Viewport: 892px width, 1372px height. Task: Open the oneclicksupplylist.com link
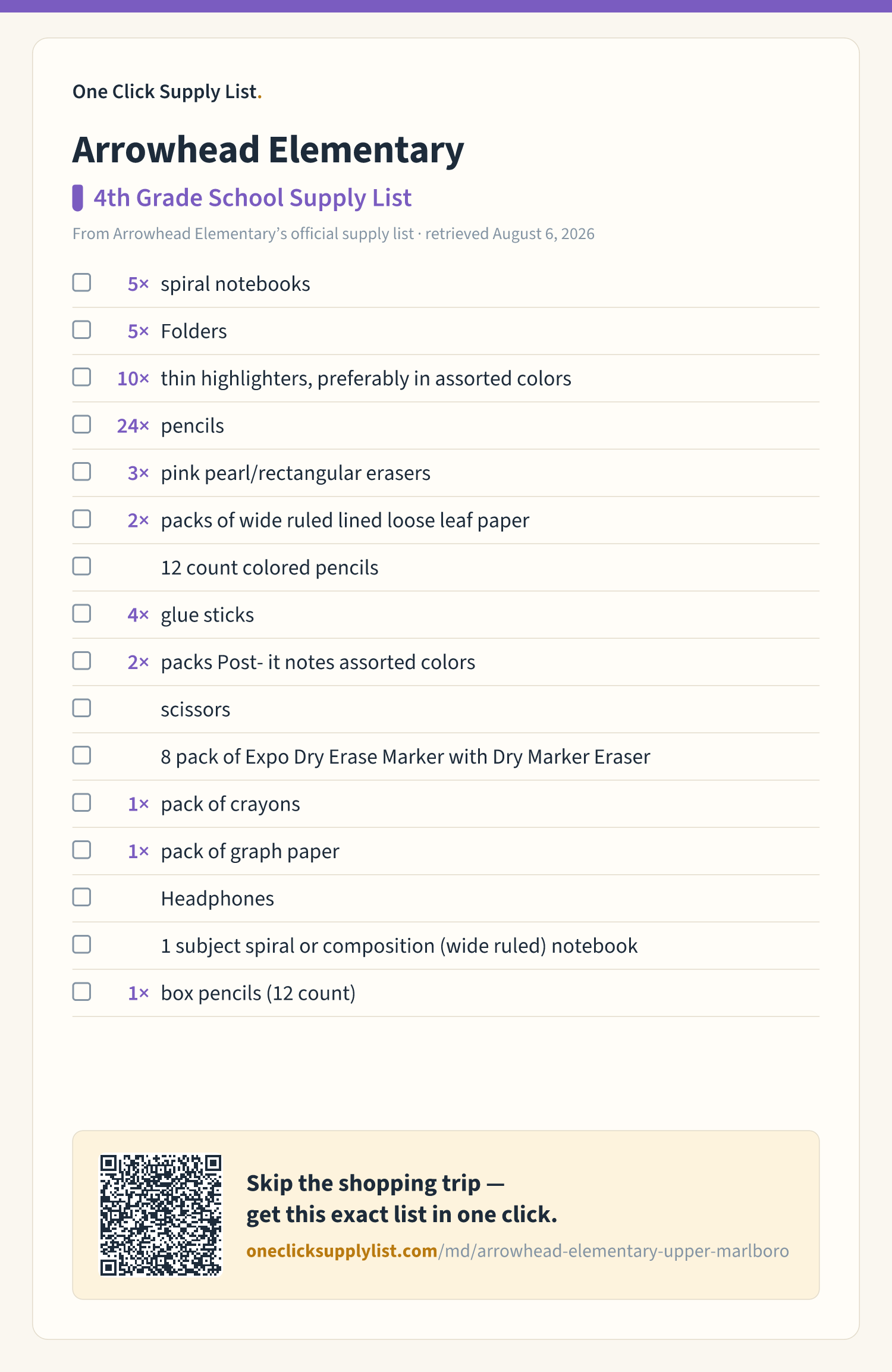coord(517,1251)
